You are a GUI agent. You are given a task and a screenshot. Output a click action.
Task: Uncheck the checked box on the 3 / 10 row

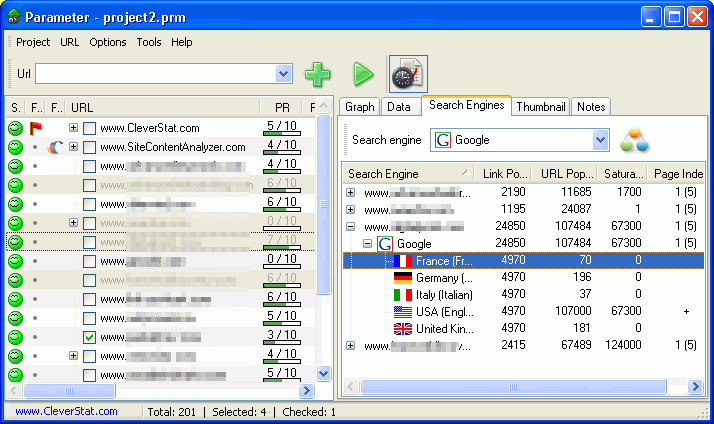[x=89, y=337]
